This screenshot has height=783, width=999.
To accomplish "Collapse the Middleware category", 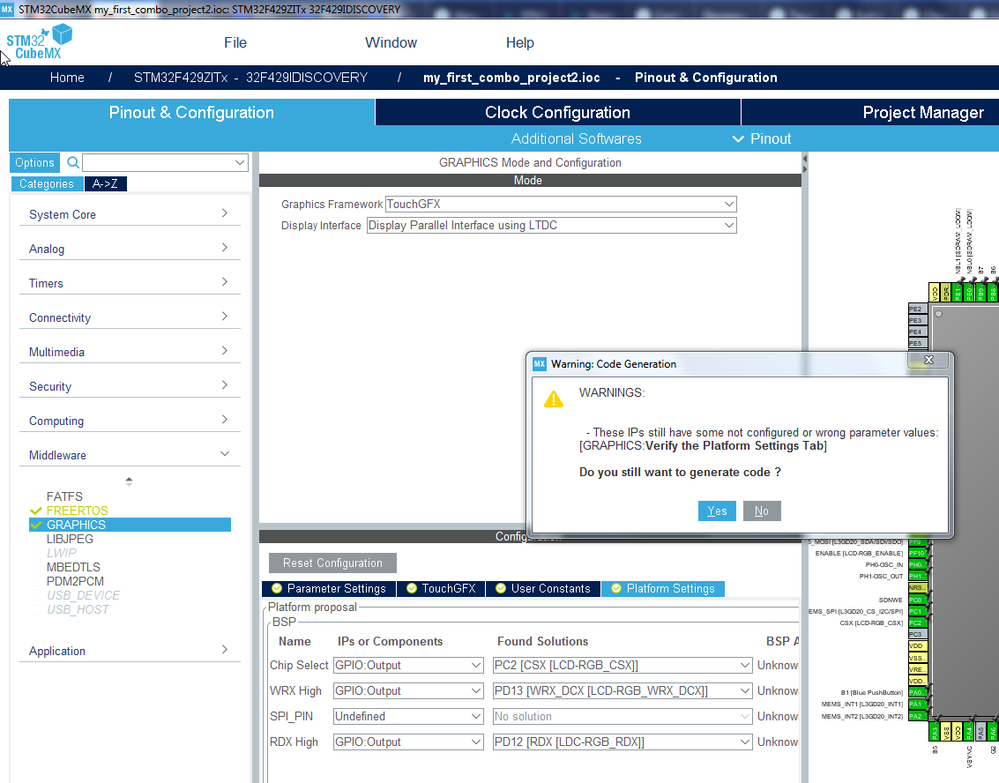I will [129, 456].
